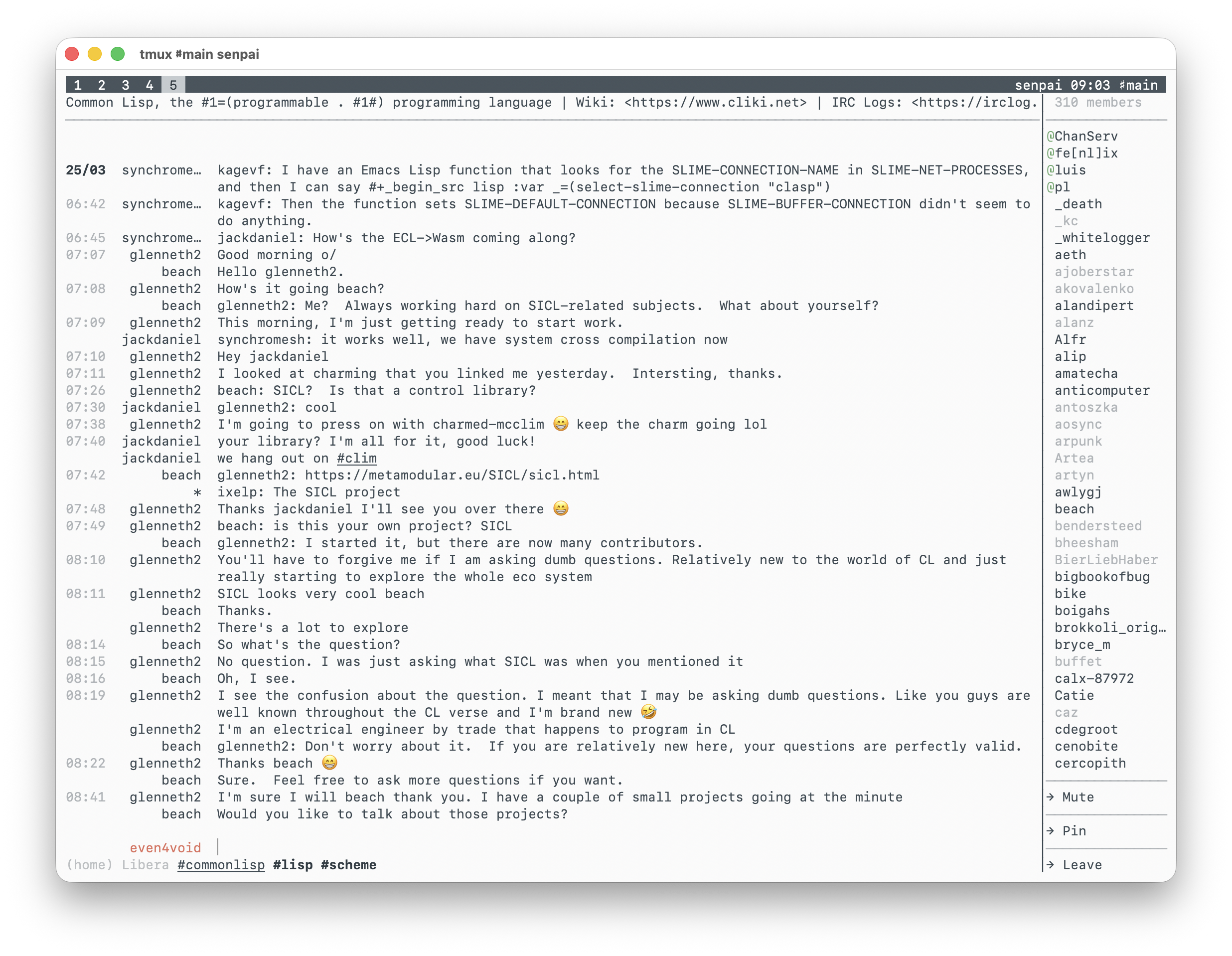Viewport: 1232px width, 956px height.
Task: Select the Libera network buffer
Action: point(145,865)
